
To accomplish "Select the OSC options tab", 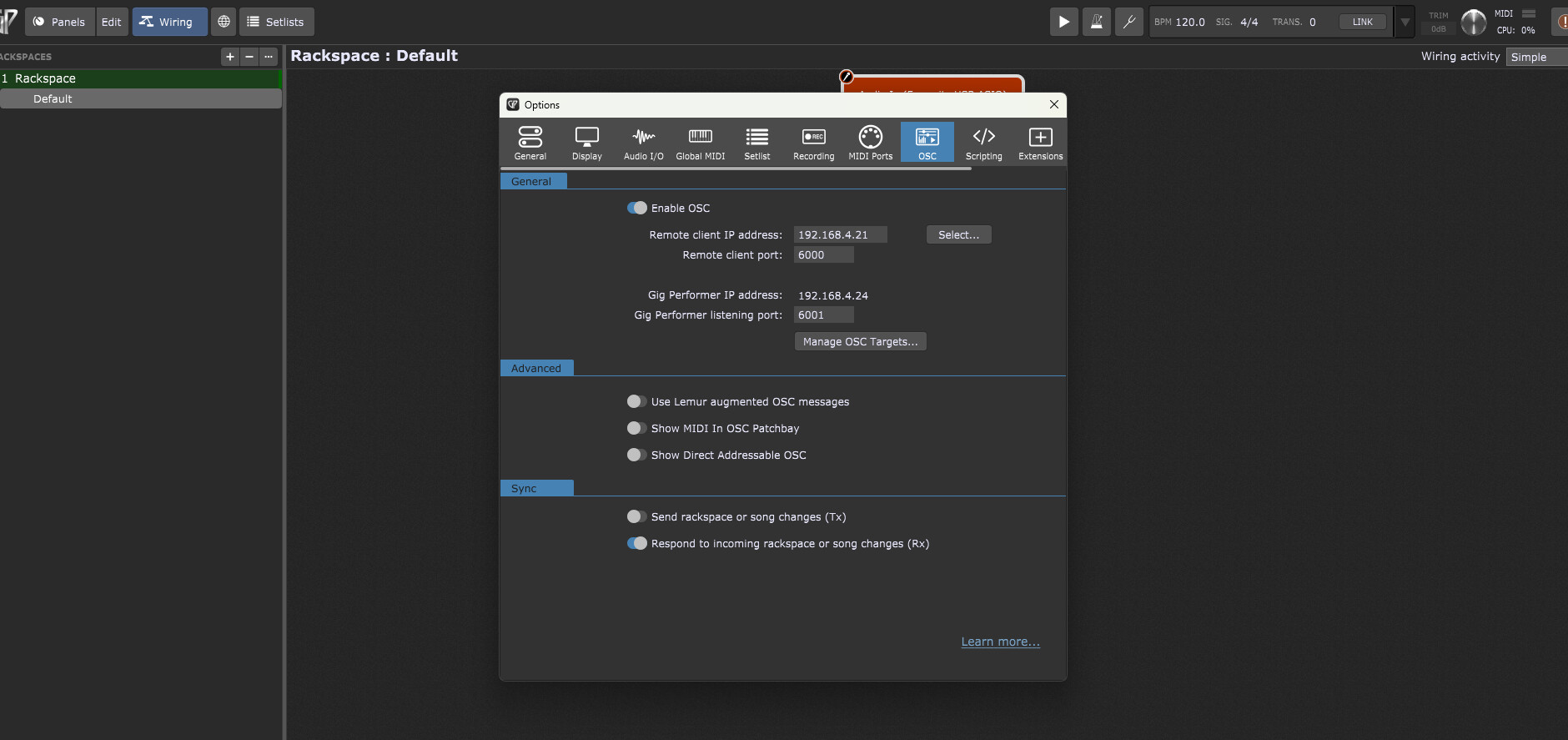I will coord(927,143).
